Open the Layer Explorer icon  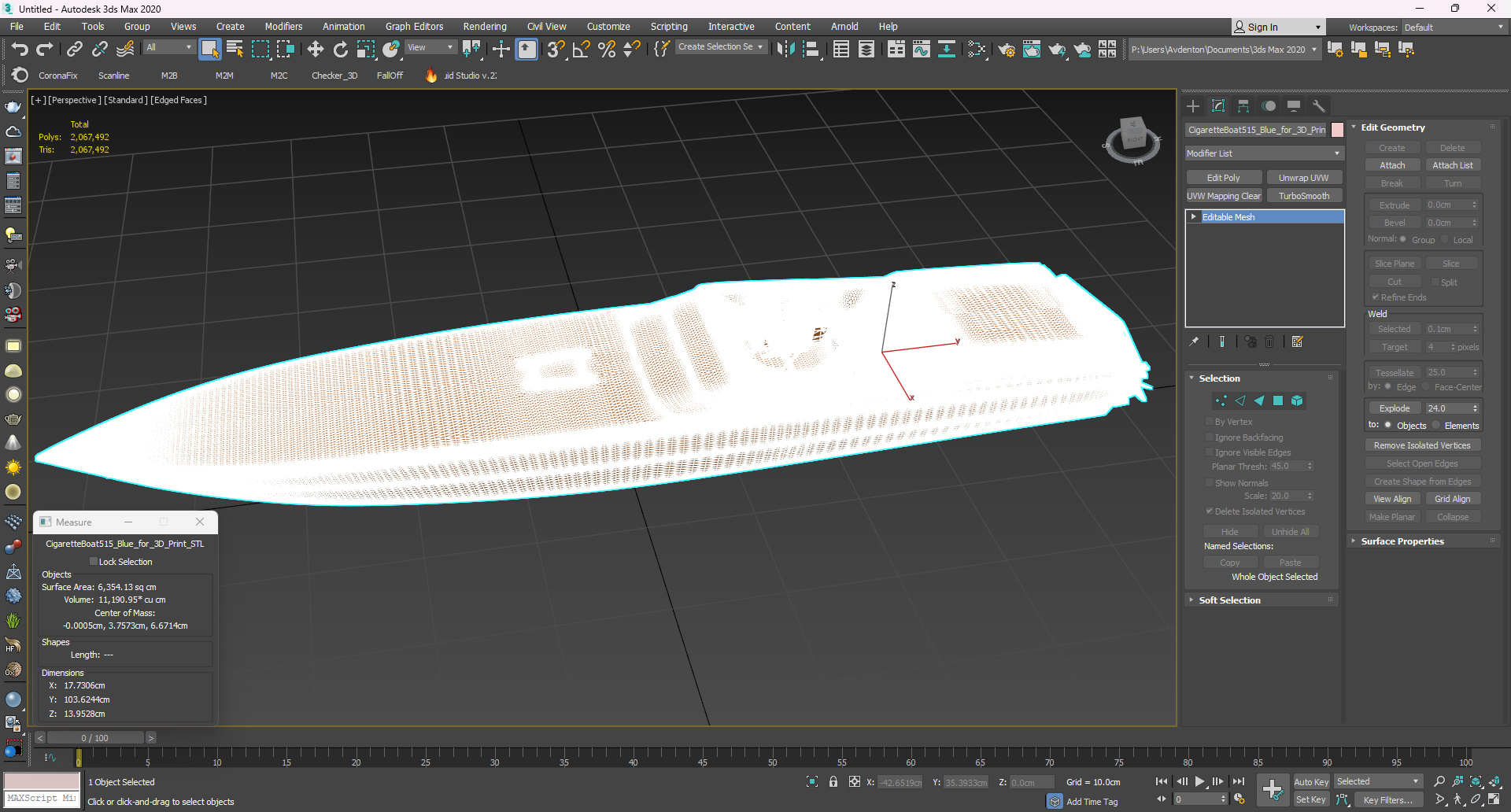coord(866,50)
